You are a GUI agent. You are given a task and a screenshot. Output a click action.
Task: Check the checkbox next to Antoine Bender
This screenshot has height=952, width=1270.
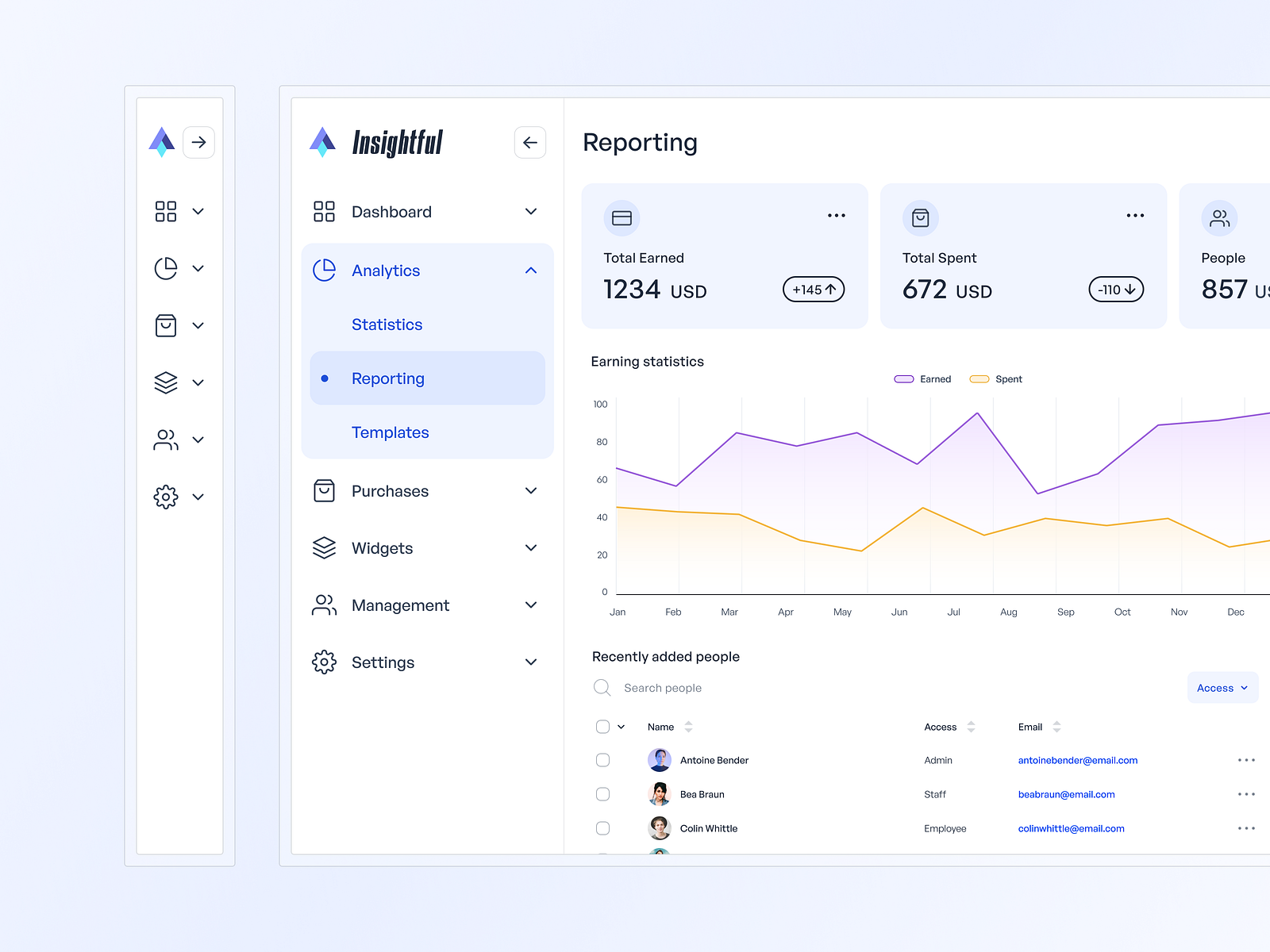(x=602, y=760)
